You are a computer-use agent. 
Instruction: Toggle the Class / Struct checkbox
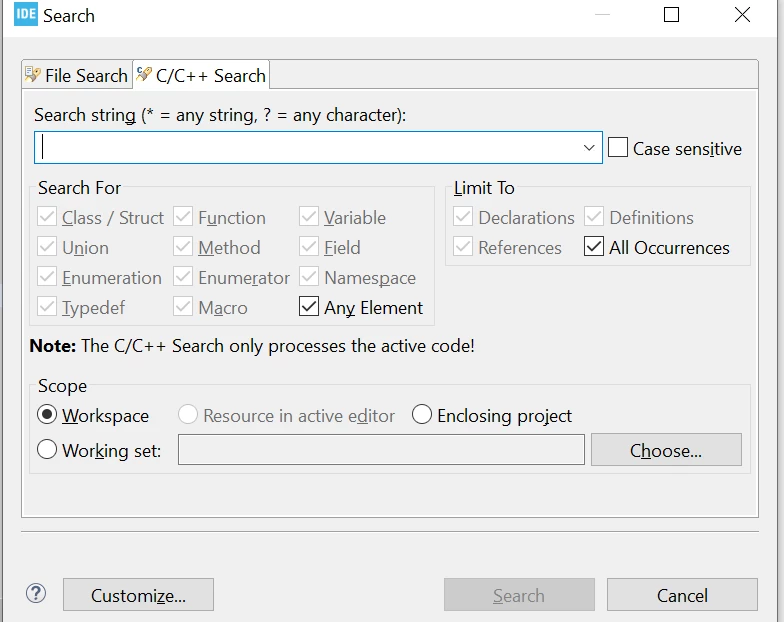click(x=47, y=217)
